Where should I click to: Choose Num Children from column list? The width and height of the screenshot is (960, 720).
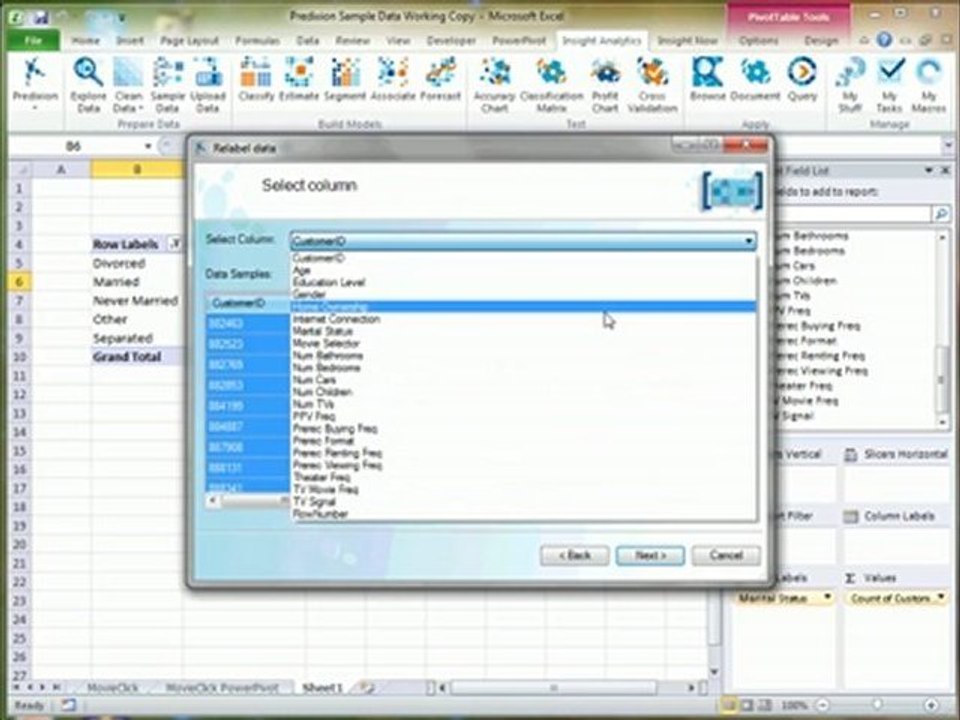click(x=523, y=392)
